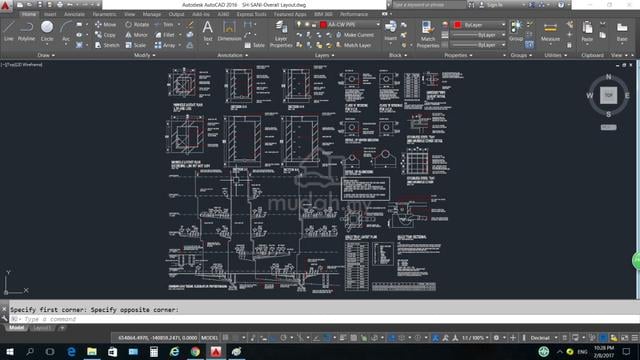This screenshot has height=360, width=640.
Task: Click the keyword search box
Action: 429,5
